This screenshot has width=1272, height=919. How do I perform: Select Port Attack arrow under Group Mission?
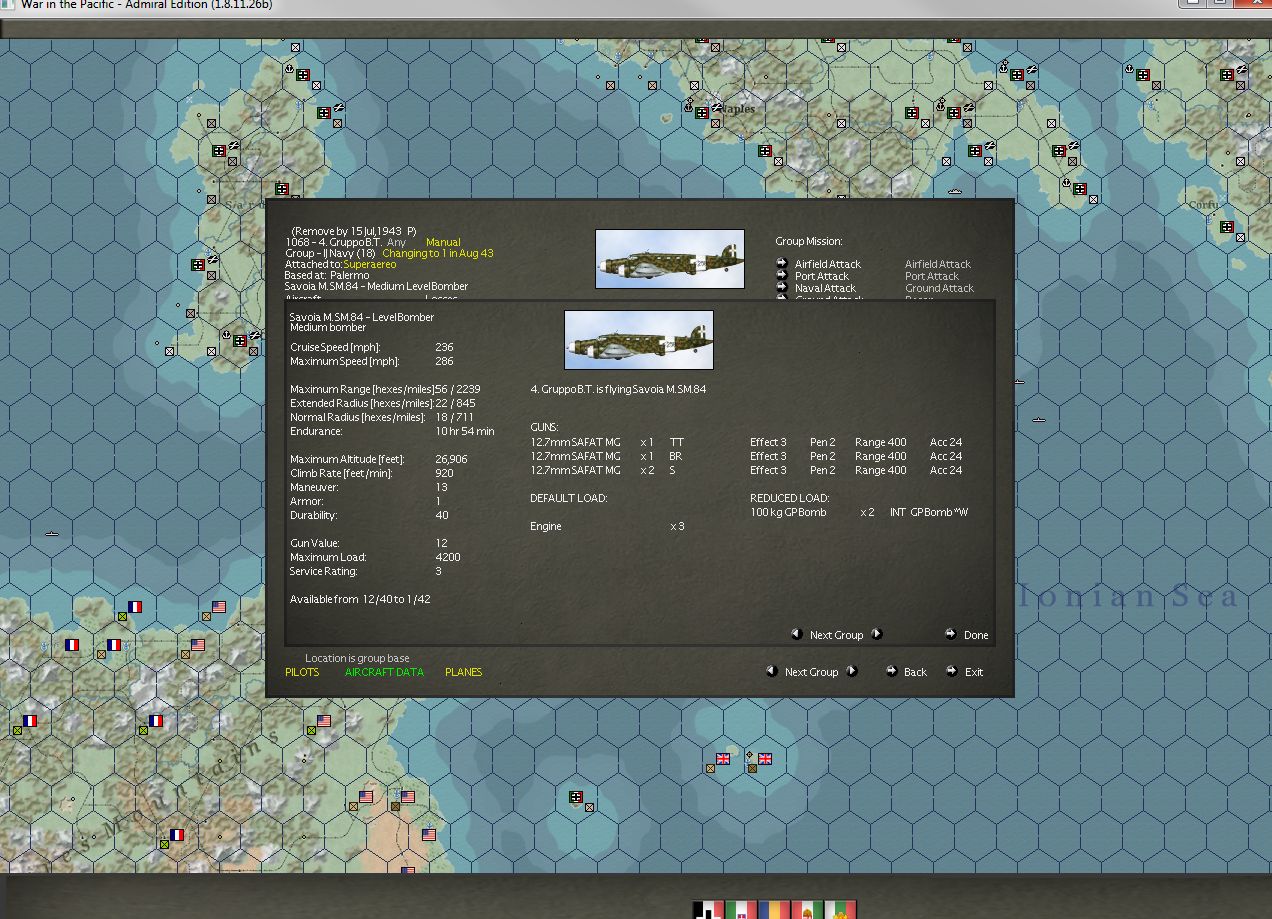coord(782,276)
